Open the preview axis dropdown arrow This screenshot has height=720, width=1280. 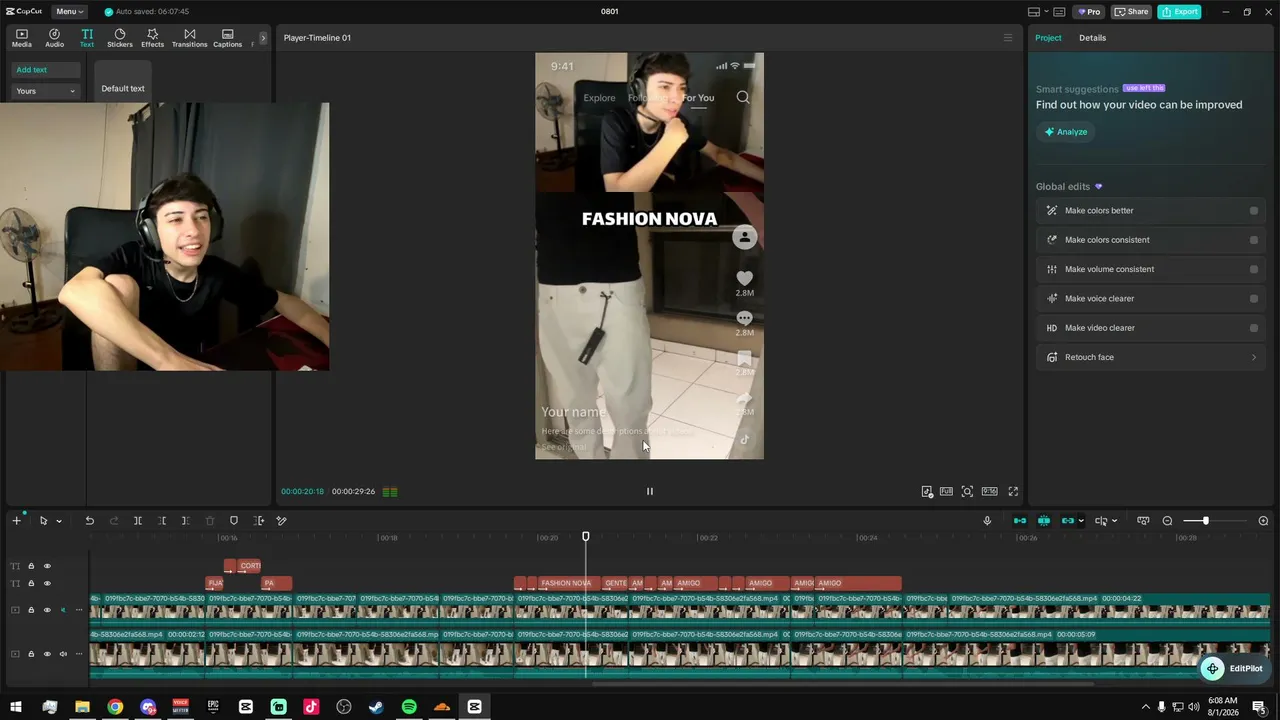click(x=1115, y=521)
